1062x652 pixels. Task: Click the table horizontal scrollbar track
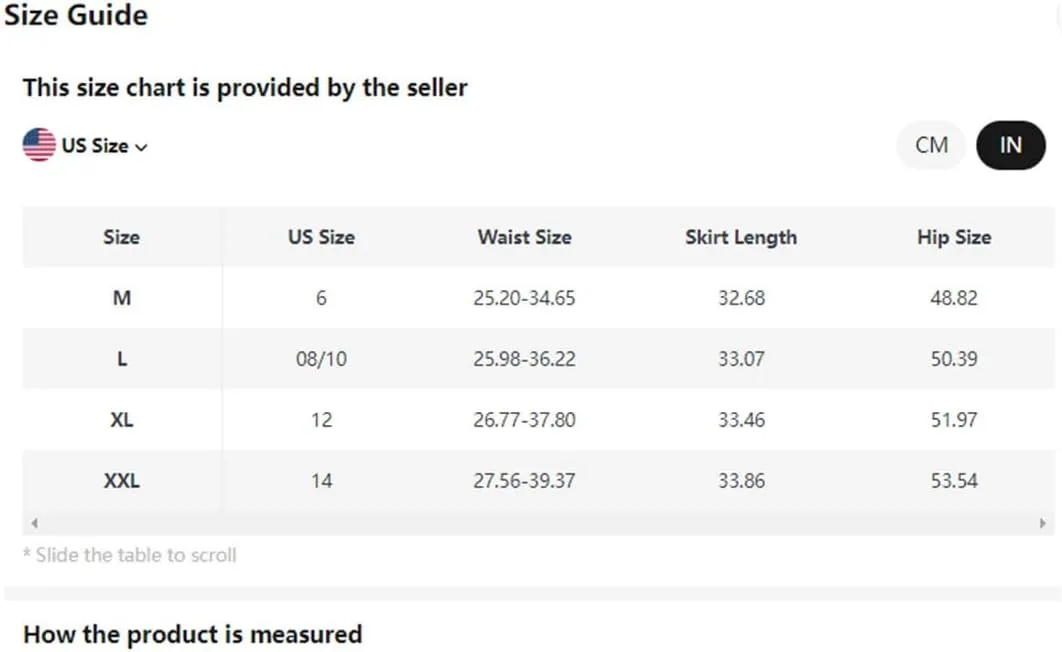coord(538,523)
